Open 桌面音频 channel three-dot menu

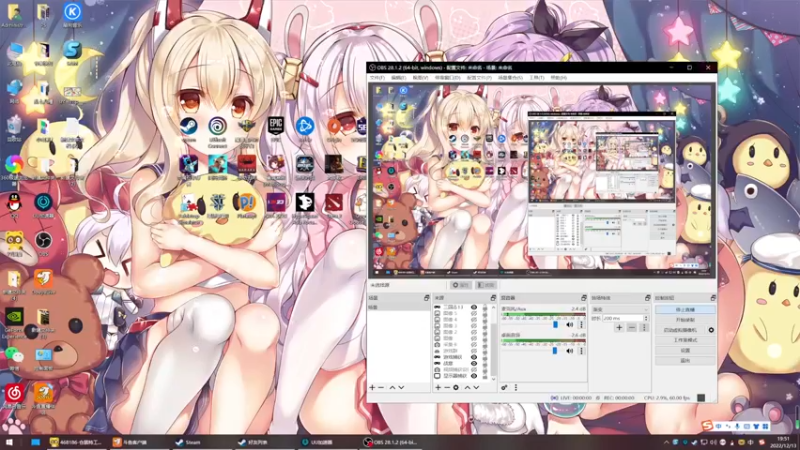pos(581,351)
